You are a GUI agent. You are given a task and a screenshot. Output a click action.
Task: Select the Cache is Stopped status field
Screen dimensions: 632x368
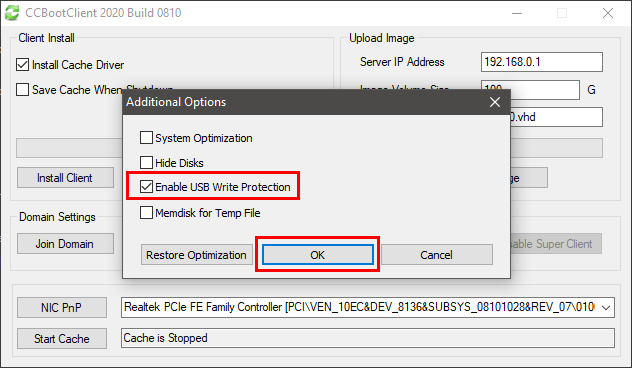[368, 338]
